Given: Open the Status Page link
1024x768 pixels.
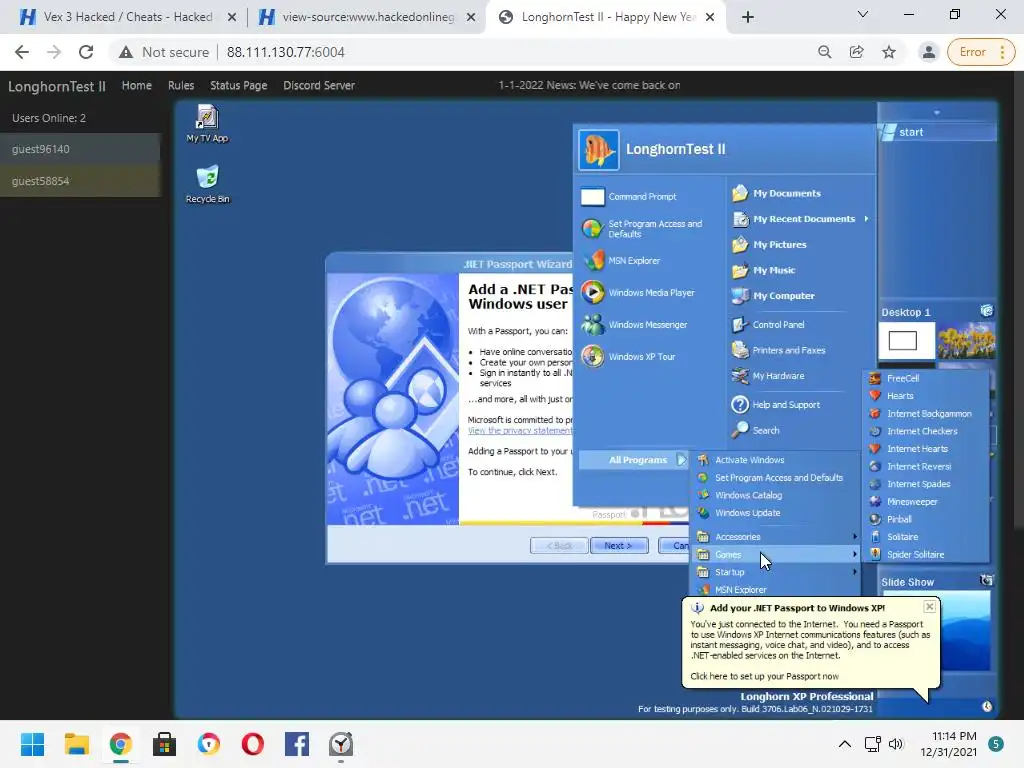Looking at the screenshot, I should [238, 86].
